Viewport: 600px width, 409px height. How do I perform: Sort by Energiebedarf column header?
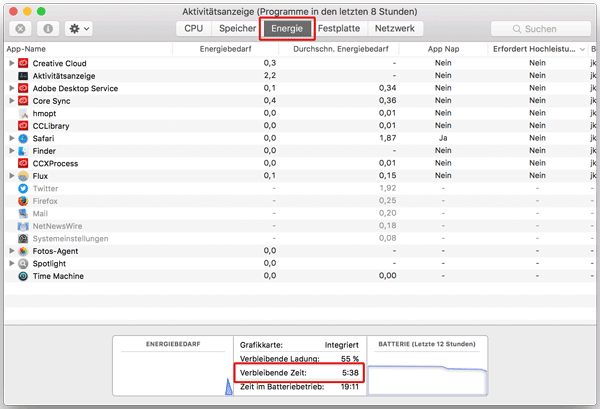(225, 49)
